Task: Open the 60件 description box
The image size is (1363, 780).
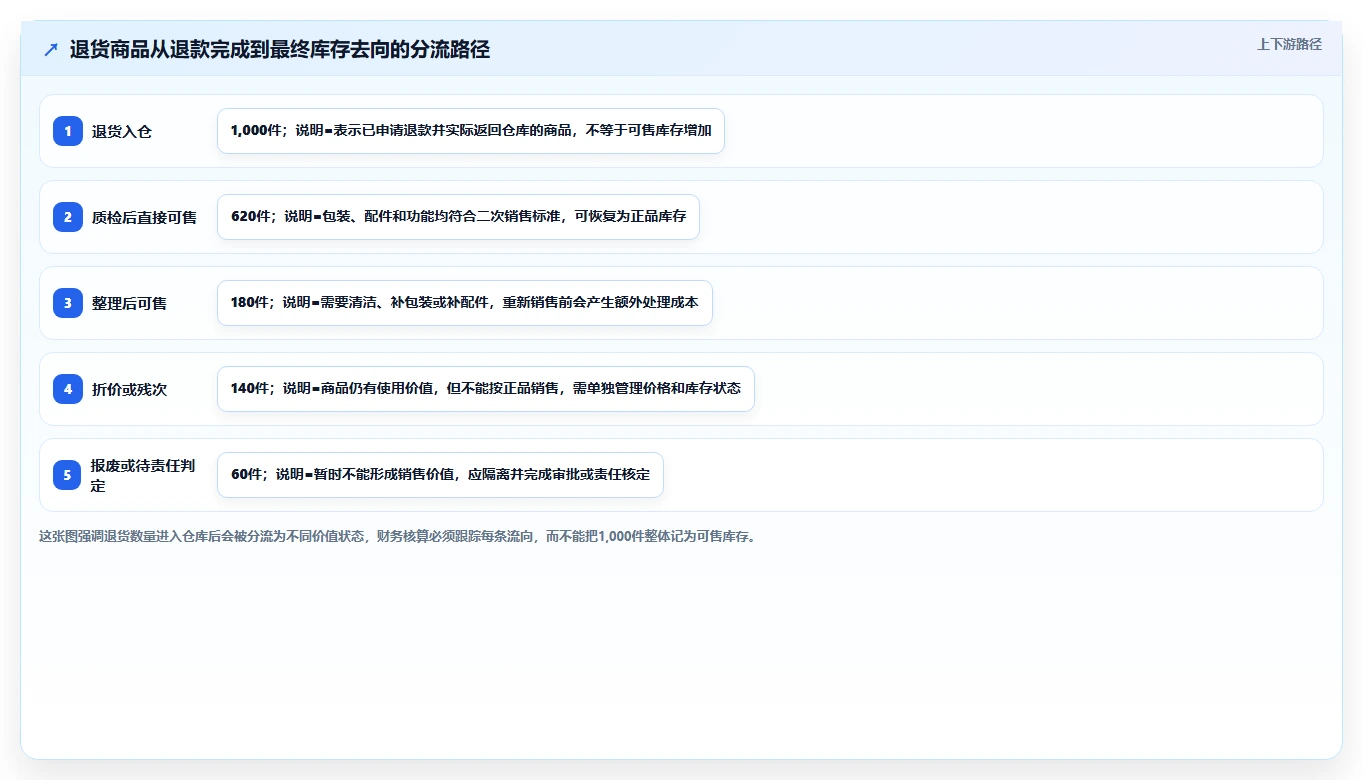Action: point(440,475)
